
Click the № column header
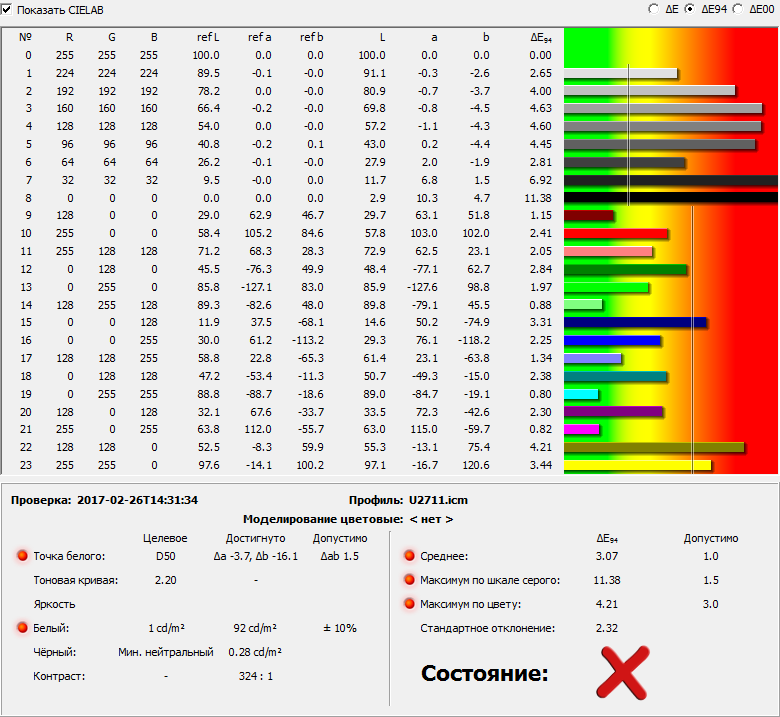[x=25, y=37]
